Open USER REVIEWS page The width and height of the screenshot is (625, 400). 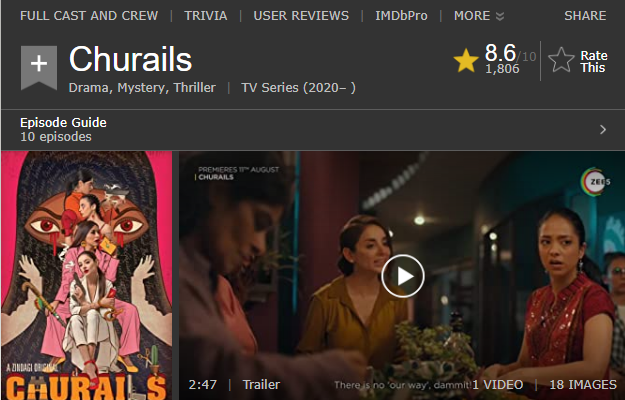pos(301,16)
